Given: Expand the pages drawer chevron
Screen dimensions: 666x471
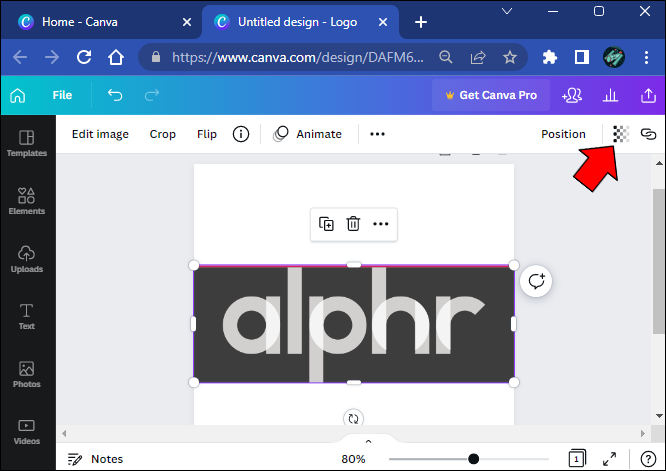Looking at the screenshot, I should (368, 442).
